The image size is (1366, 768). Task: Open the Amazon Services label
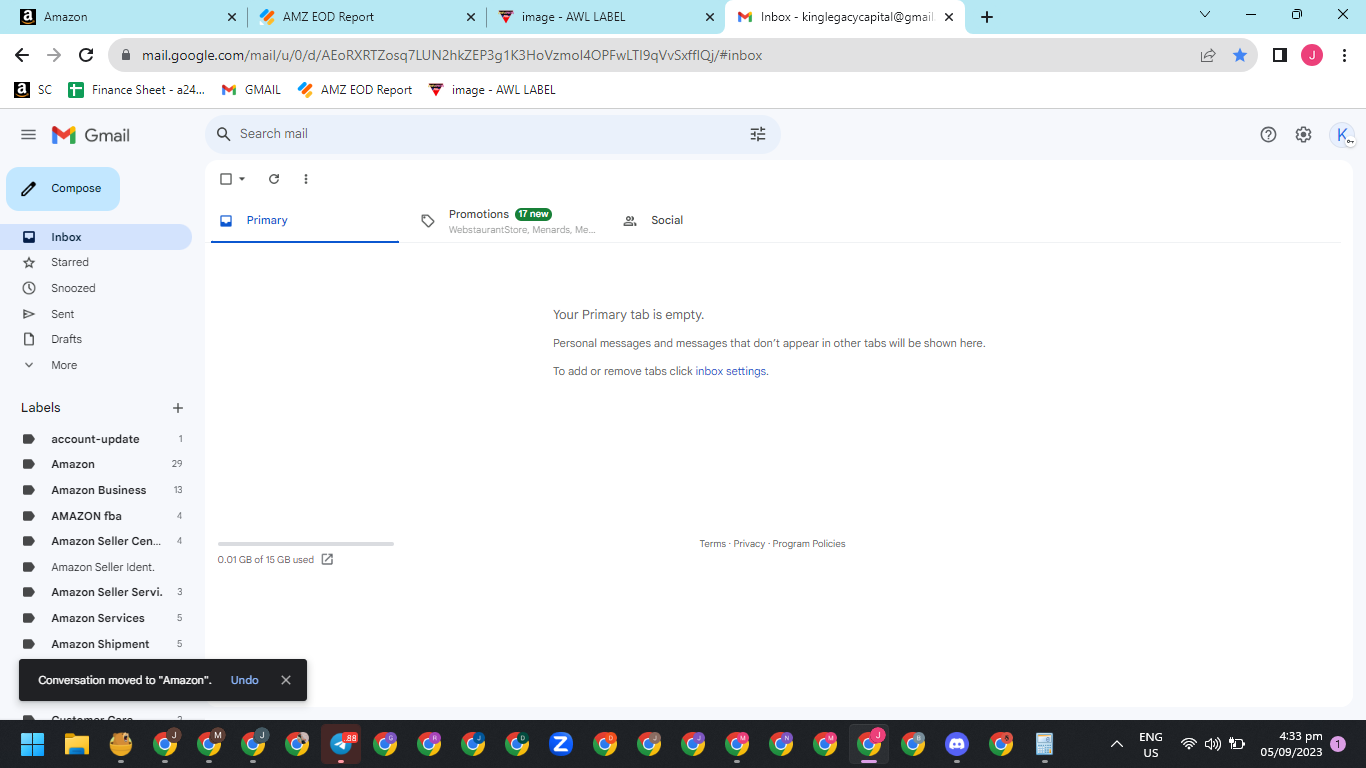(96, 618)
